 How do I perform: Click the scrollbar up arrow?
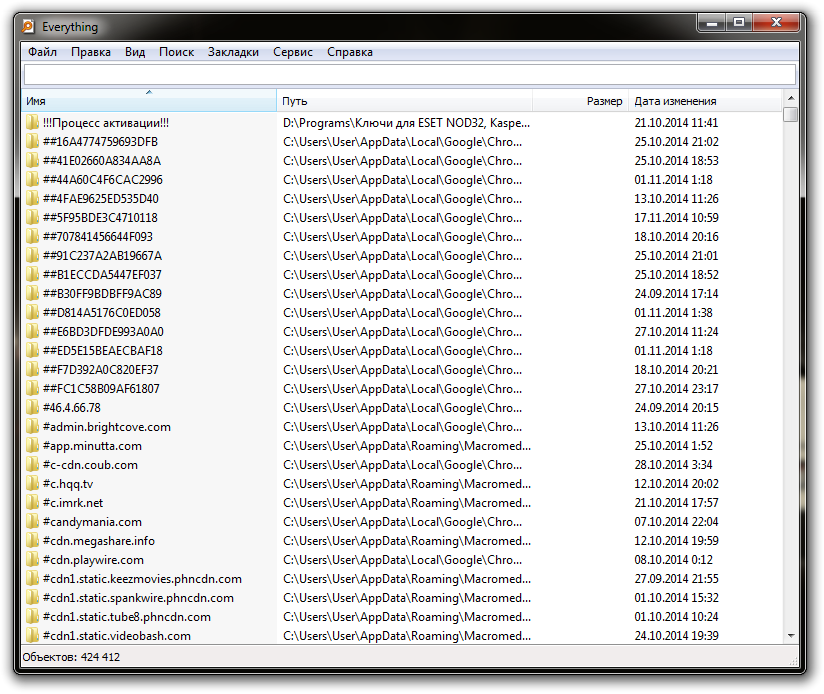pos(790,98)
